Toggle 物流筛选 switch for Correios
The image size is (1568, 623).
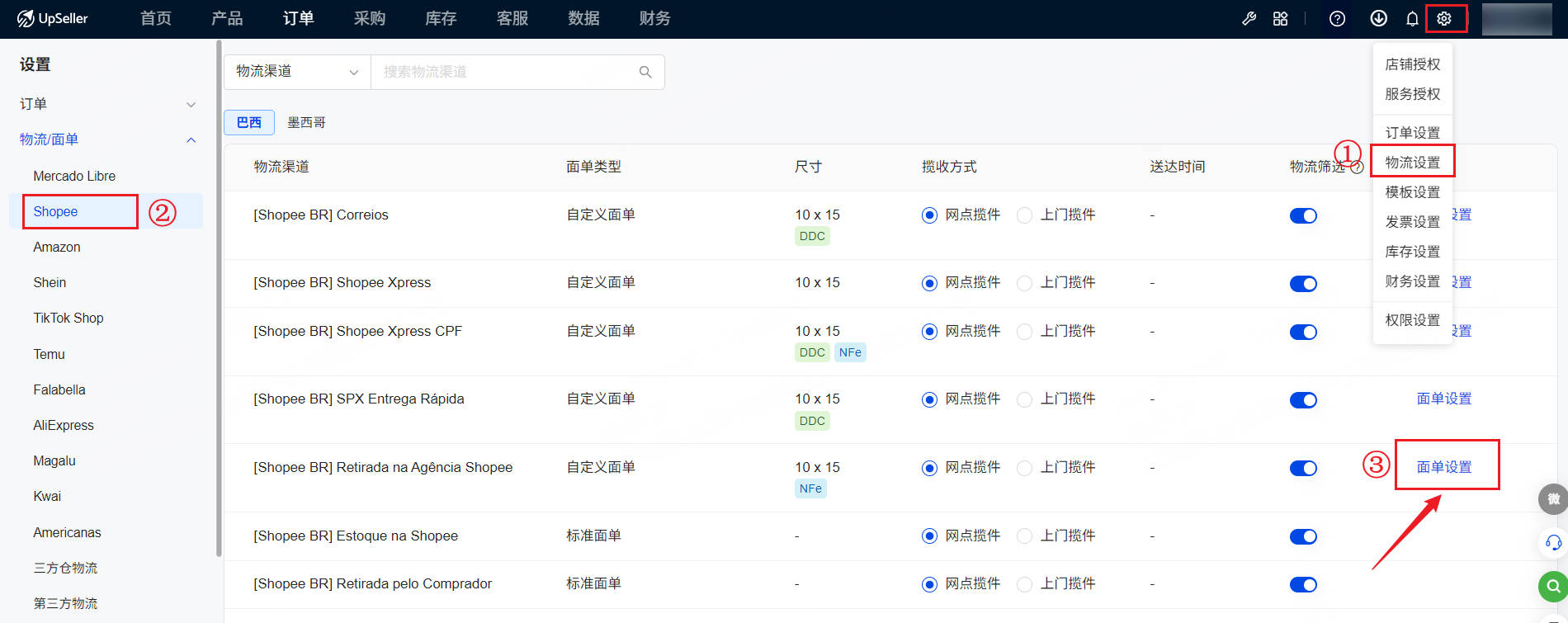[x=1303, y=215]
